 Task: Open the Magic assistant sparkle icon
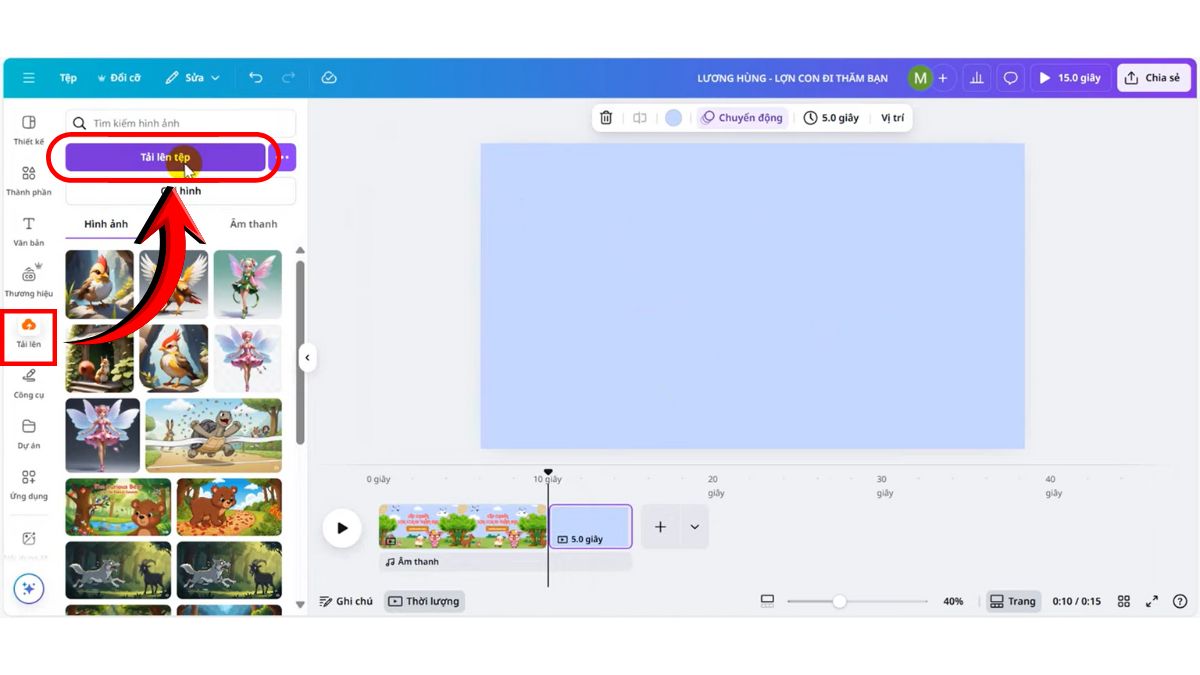pos(30,589)
